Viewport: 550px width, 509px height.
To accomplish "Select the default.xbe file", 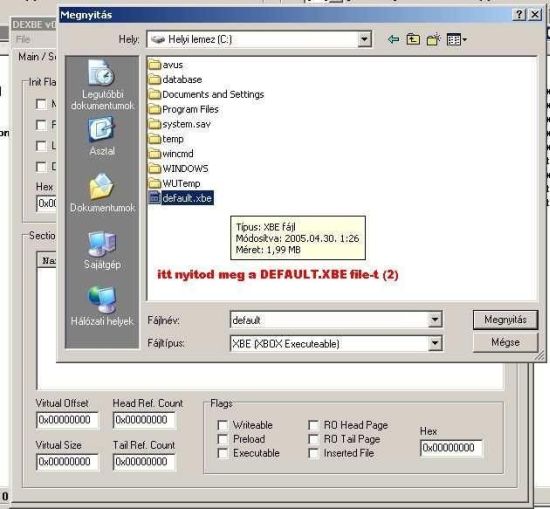I will pos(181,198).
